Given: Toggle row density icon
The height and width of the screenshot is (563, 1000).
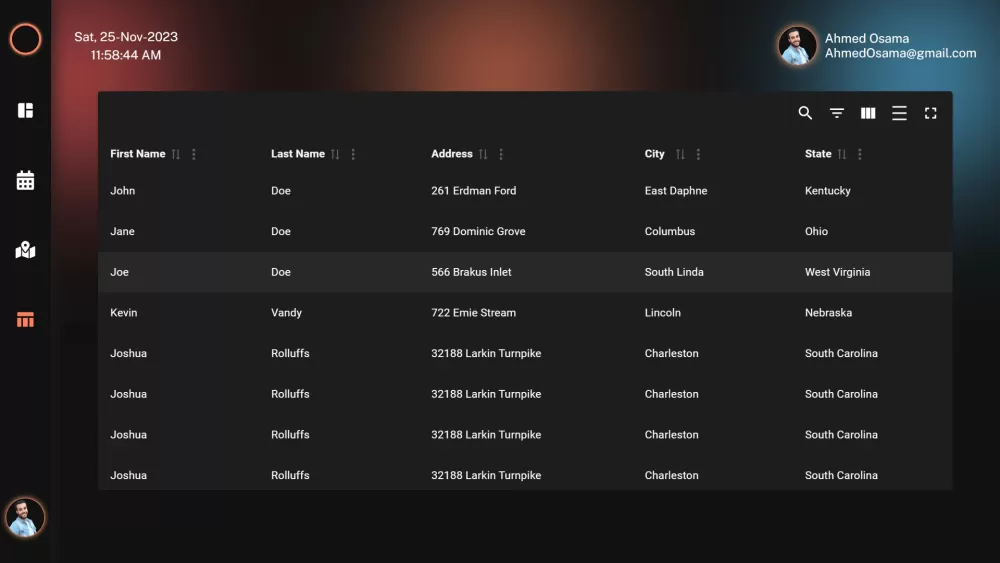Looking at the screenshot, I should coord(899,113).
